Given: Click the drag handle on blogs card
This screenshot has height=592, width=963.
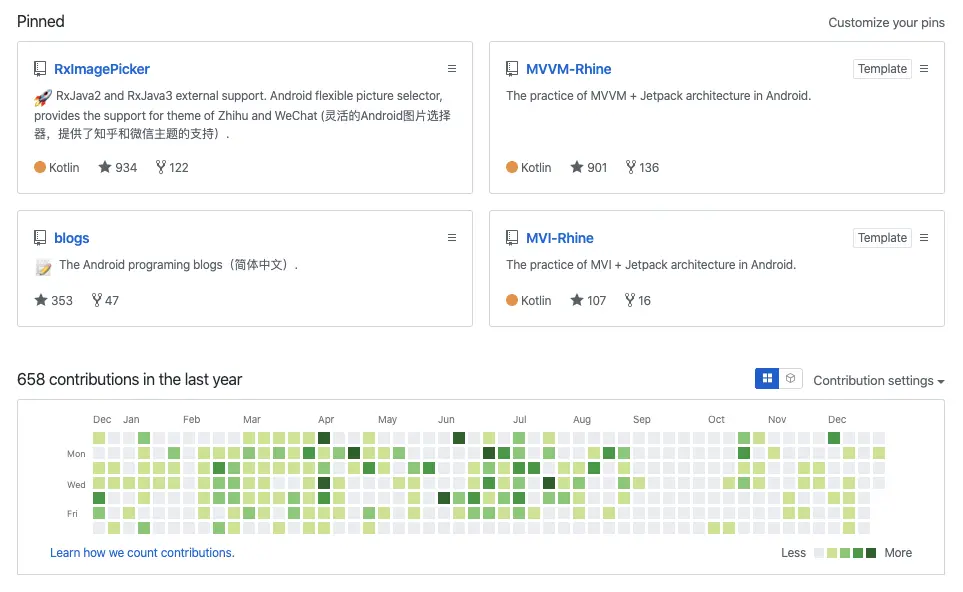Looking at the screenshot, I should pos(452,238).
